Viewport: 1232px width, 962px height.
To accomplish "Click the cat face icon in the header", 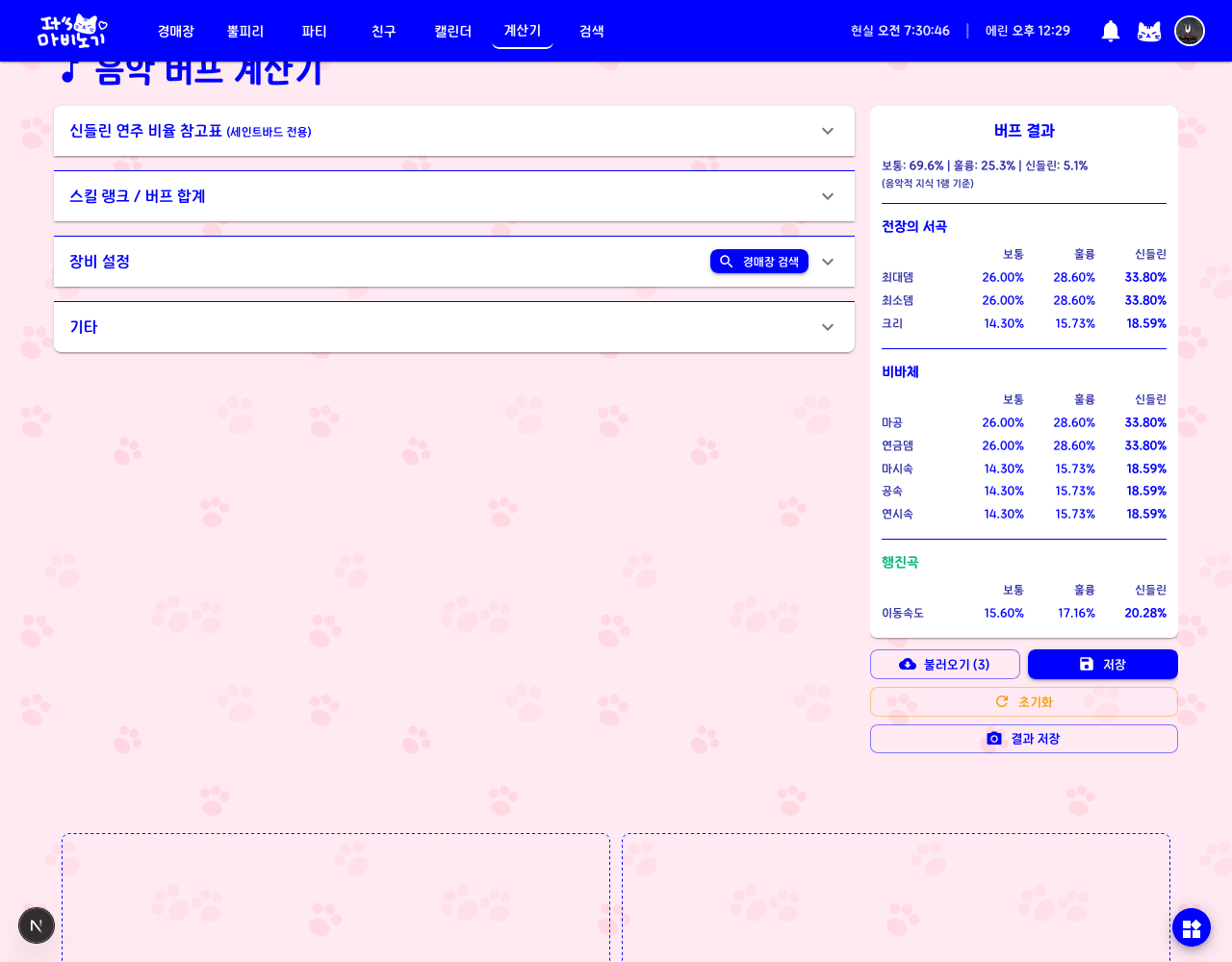I will pos(1149,31).
